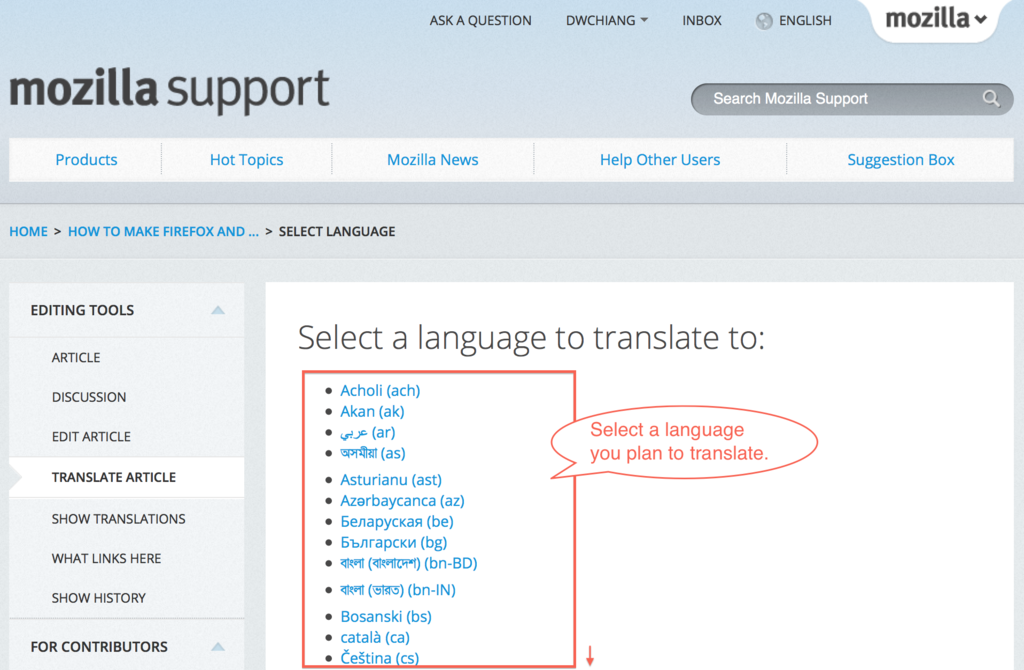Click the globe icon beside English
Image resolution: width=1024 pixels, height=670 pixels.
coord(763,21)
